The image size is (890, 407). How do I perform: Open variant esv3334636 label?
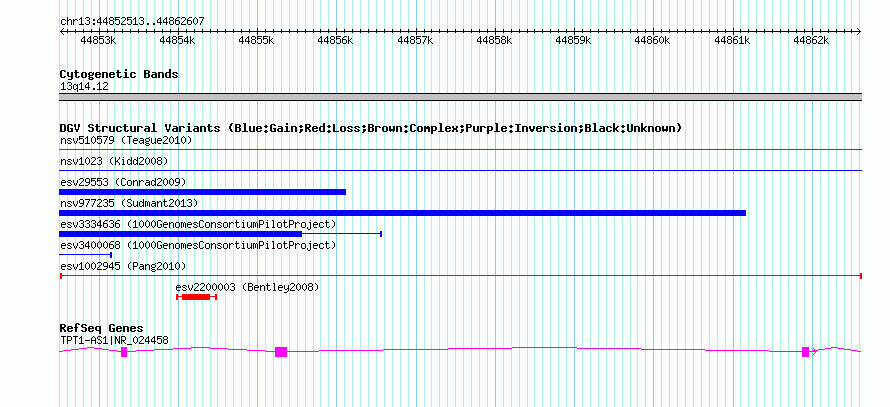pos(198,224)
